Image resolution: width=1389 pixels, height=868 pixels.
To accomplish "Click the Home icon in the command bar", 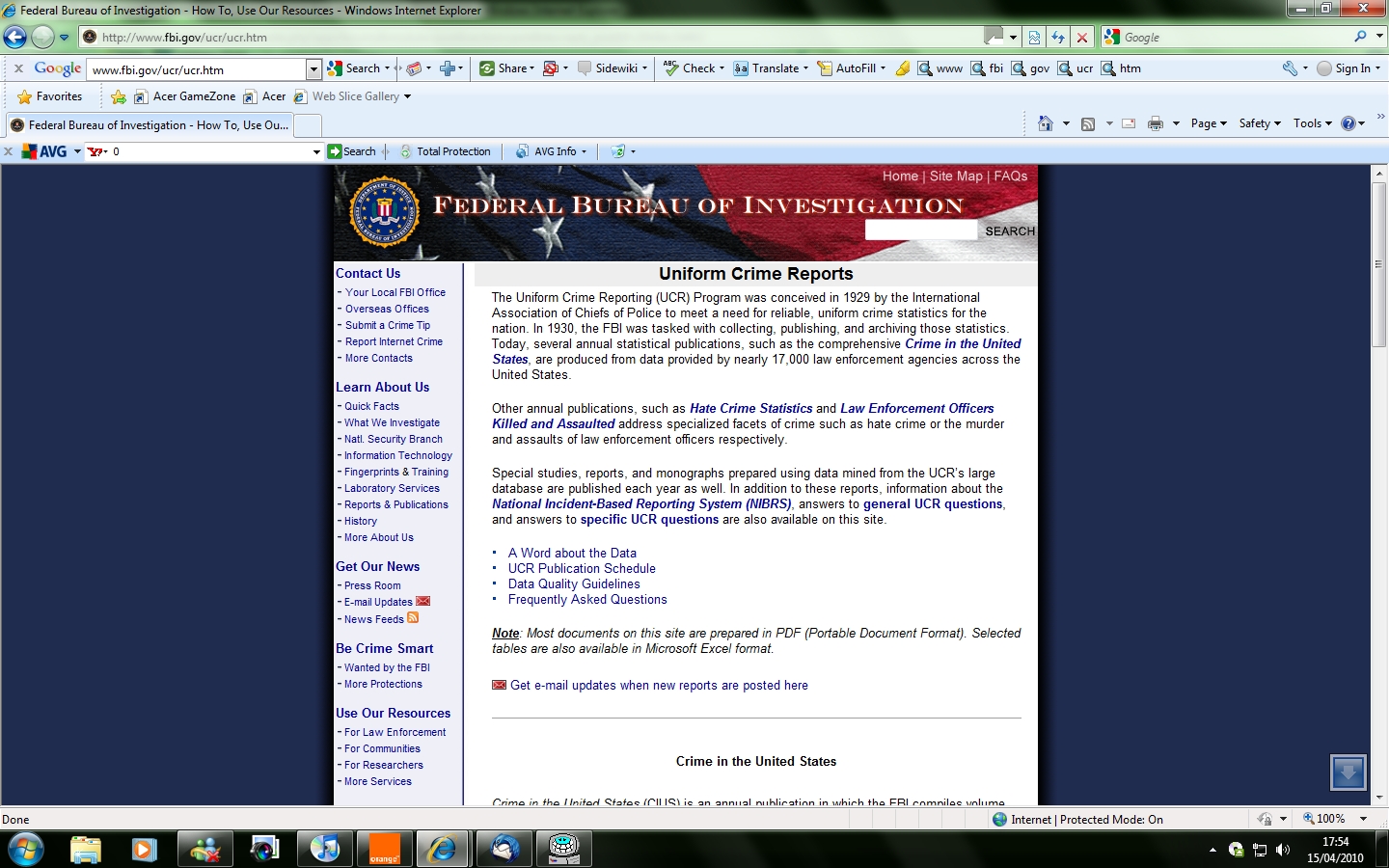I will coord(1045,123).
